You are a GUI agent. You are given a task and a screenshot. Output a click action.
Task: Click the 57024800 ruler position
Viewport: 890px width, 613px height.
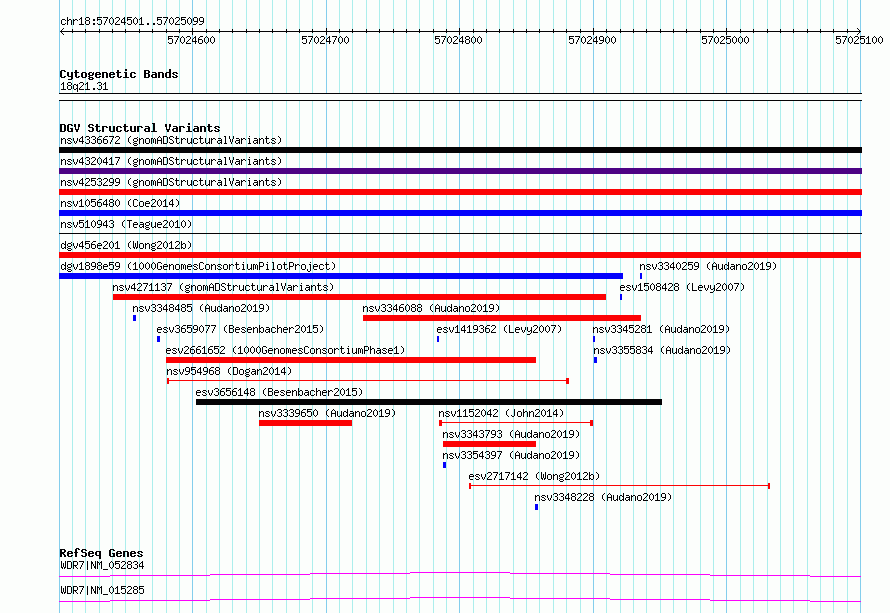click(x=458, y=40)
